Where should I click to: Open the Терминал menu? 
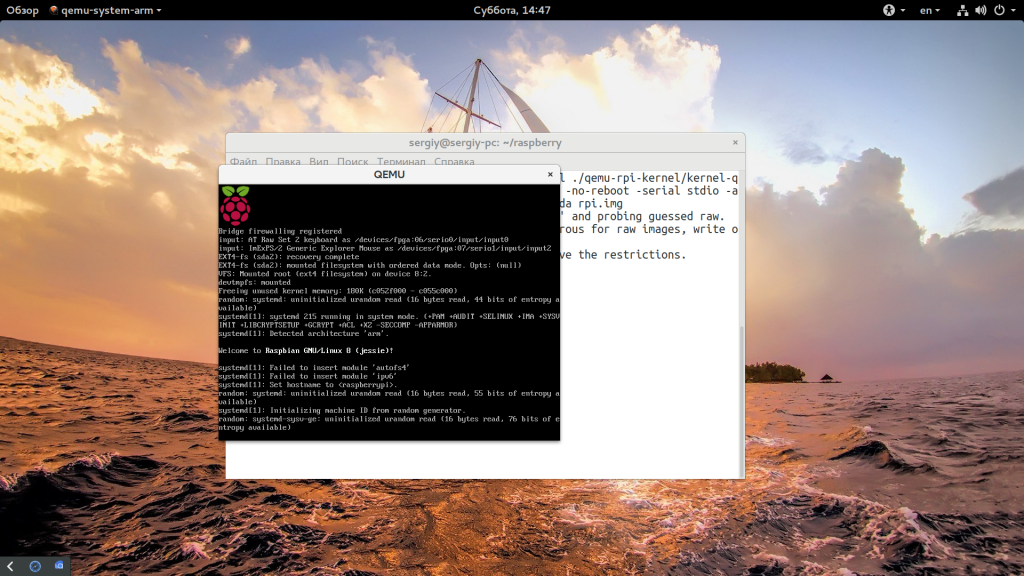(401, 161)
